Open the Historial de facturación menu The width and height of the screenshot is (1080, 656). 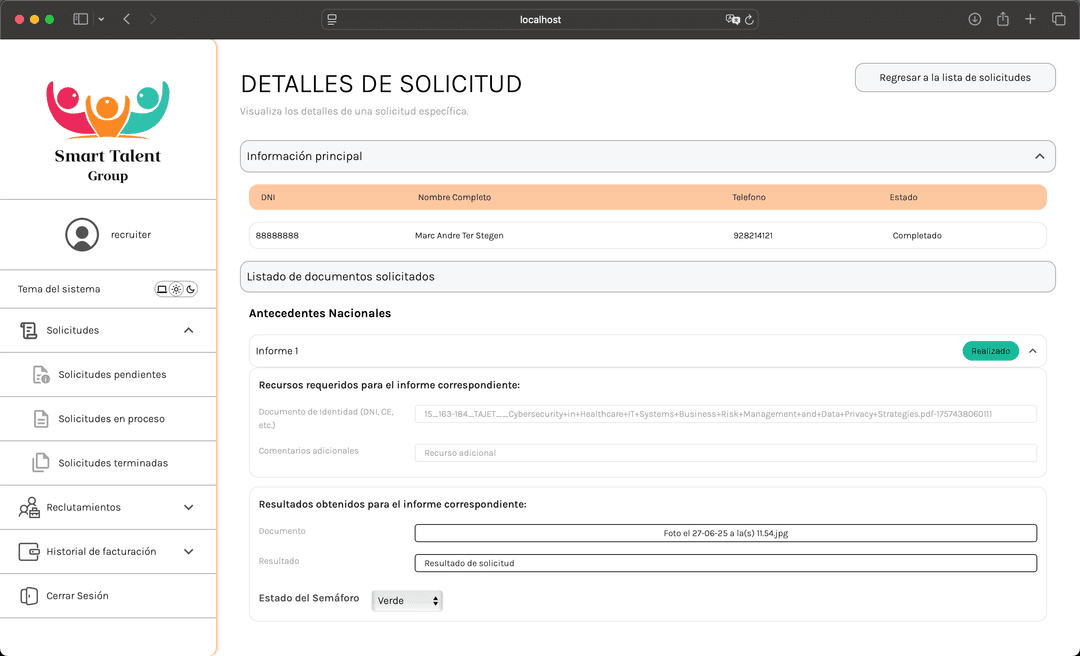point(188,551)
